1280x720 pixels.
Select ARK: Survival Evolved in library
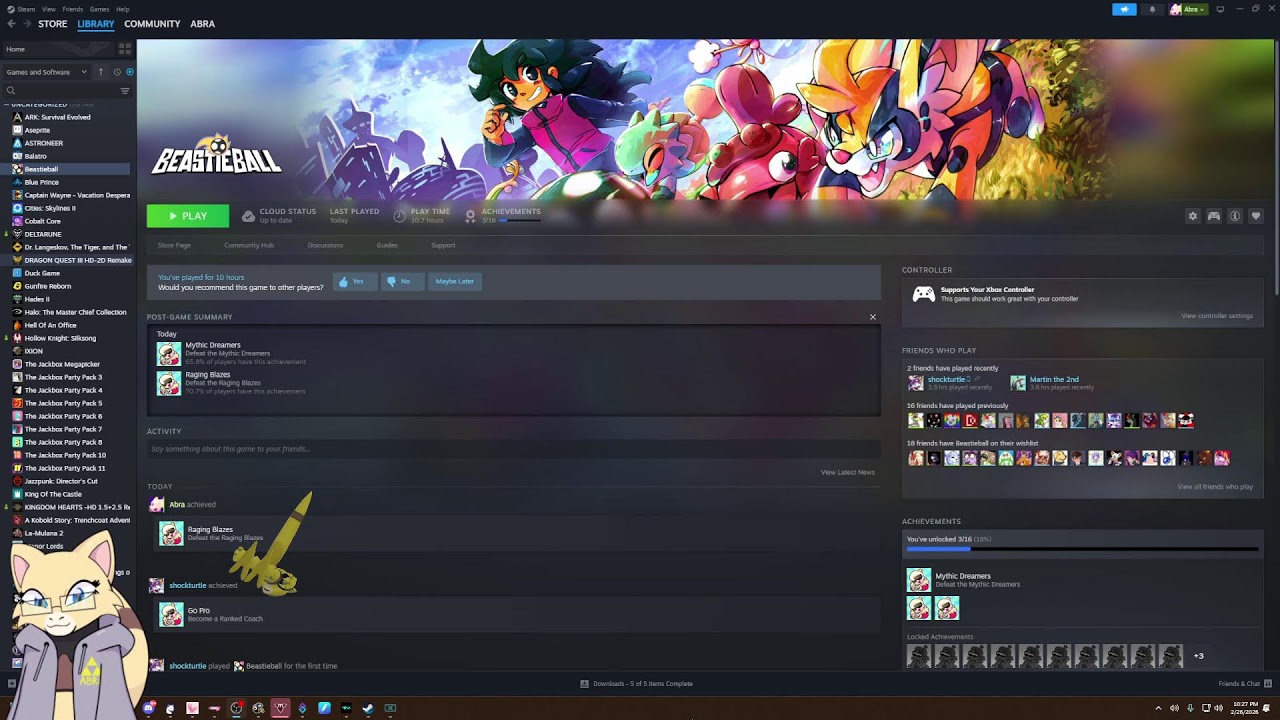click(58, 117)
